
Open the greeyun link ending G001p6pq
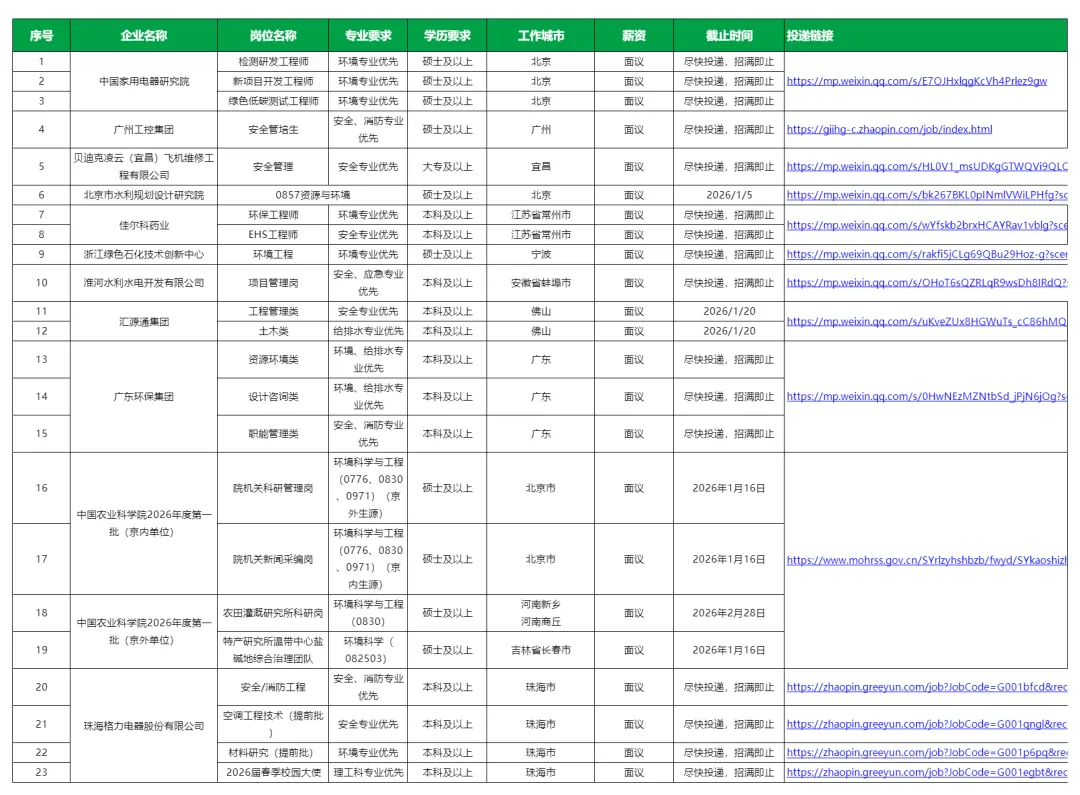tap(926, 753)
